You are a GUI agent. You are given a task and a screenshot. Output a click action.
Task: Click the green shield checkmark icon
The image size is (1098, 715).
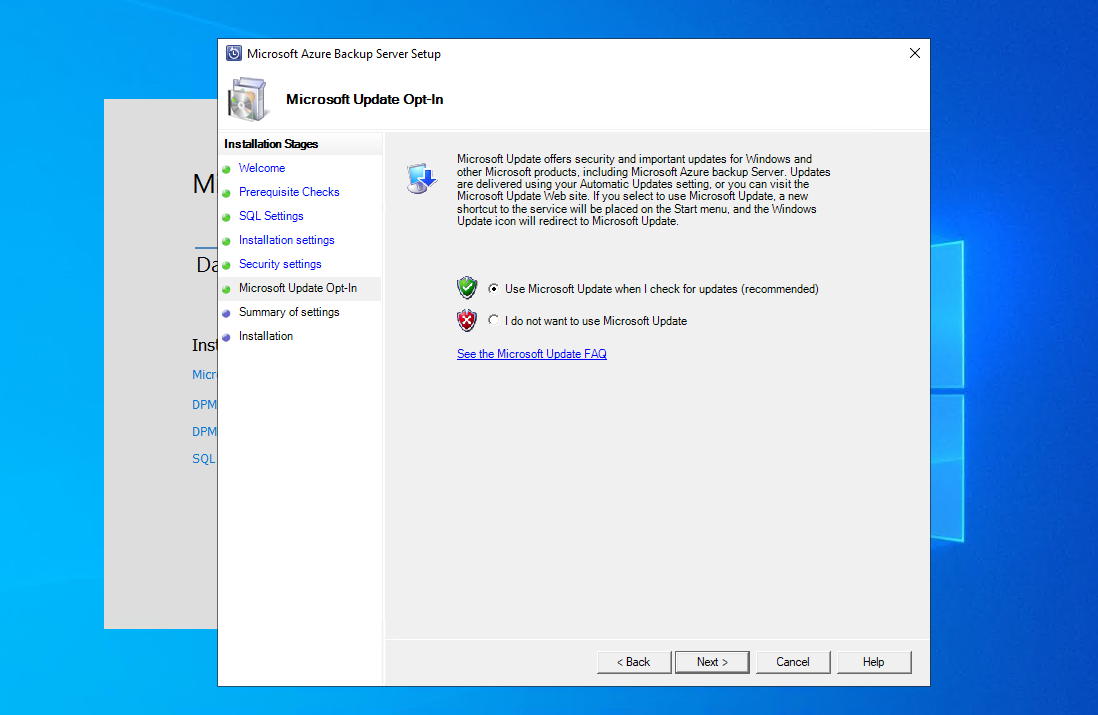(467, 288)
